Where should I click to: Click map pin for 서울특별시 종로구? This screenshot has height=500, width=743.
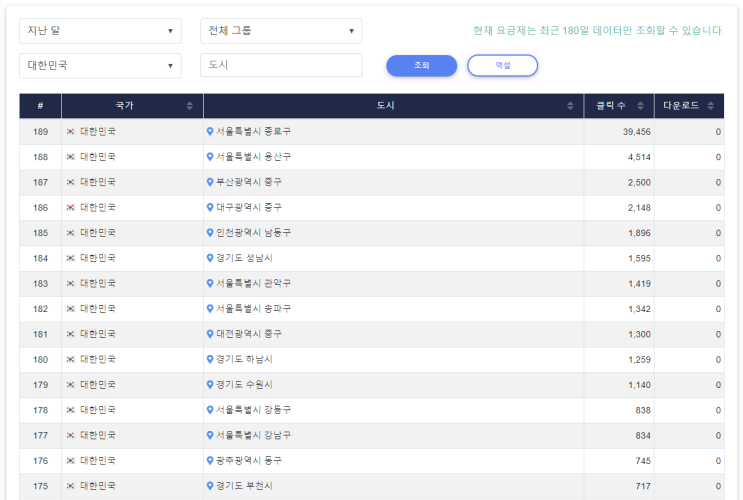point(210,131)
